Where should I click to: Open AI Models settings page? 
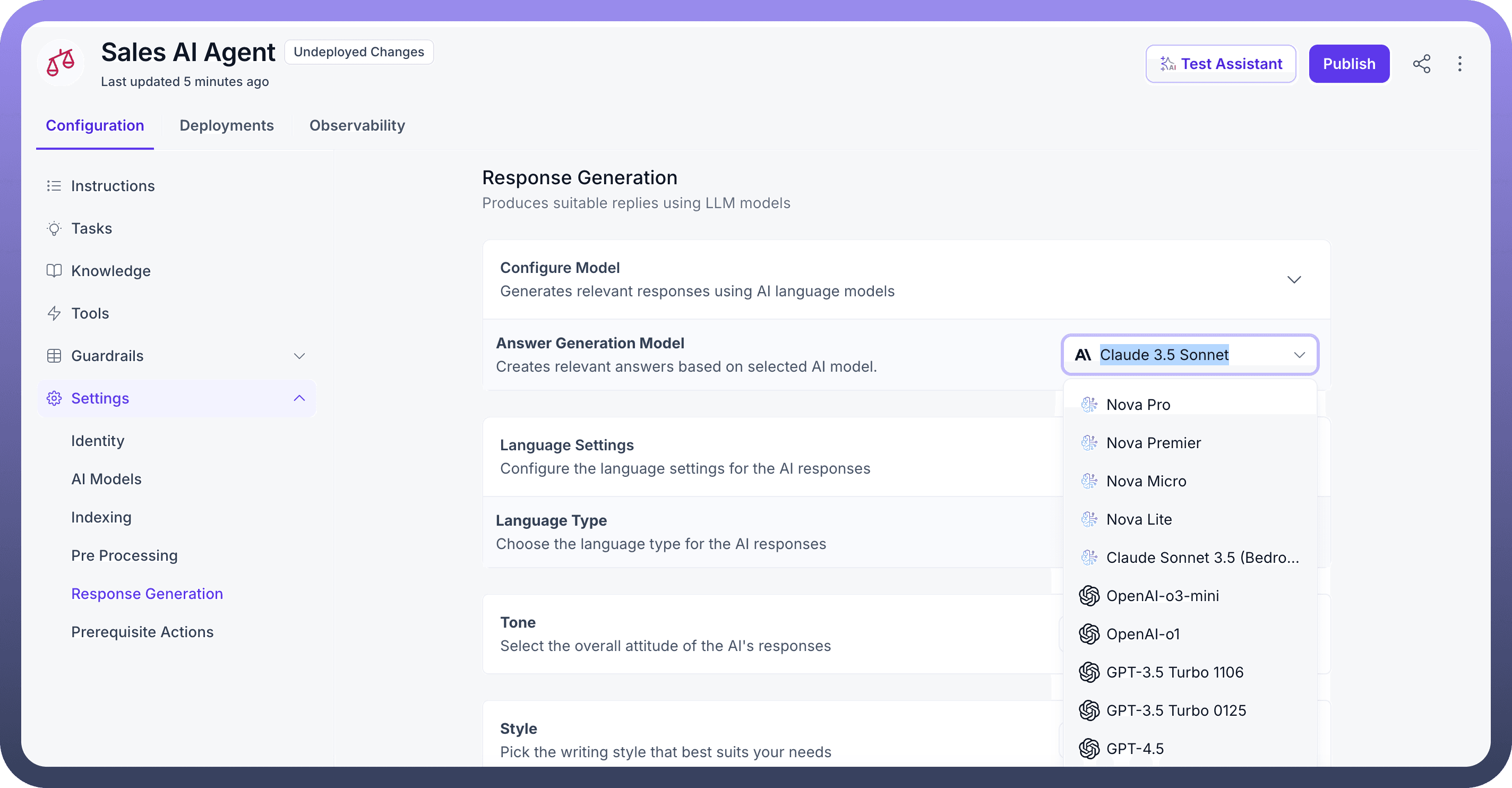click(106, 479)
